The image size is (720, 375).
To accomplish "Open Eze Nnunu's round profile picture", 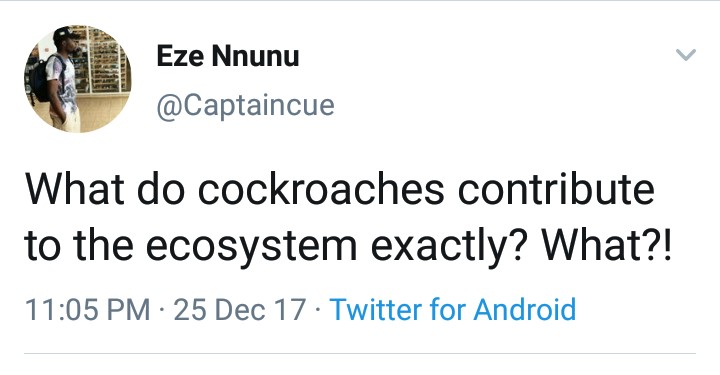I will 78,78.
